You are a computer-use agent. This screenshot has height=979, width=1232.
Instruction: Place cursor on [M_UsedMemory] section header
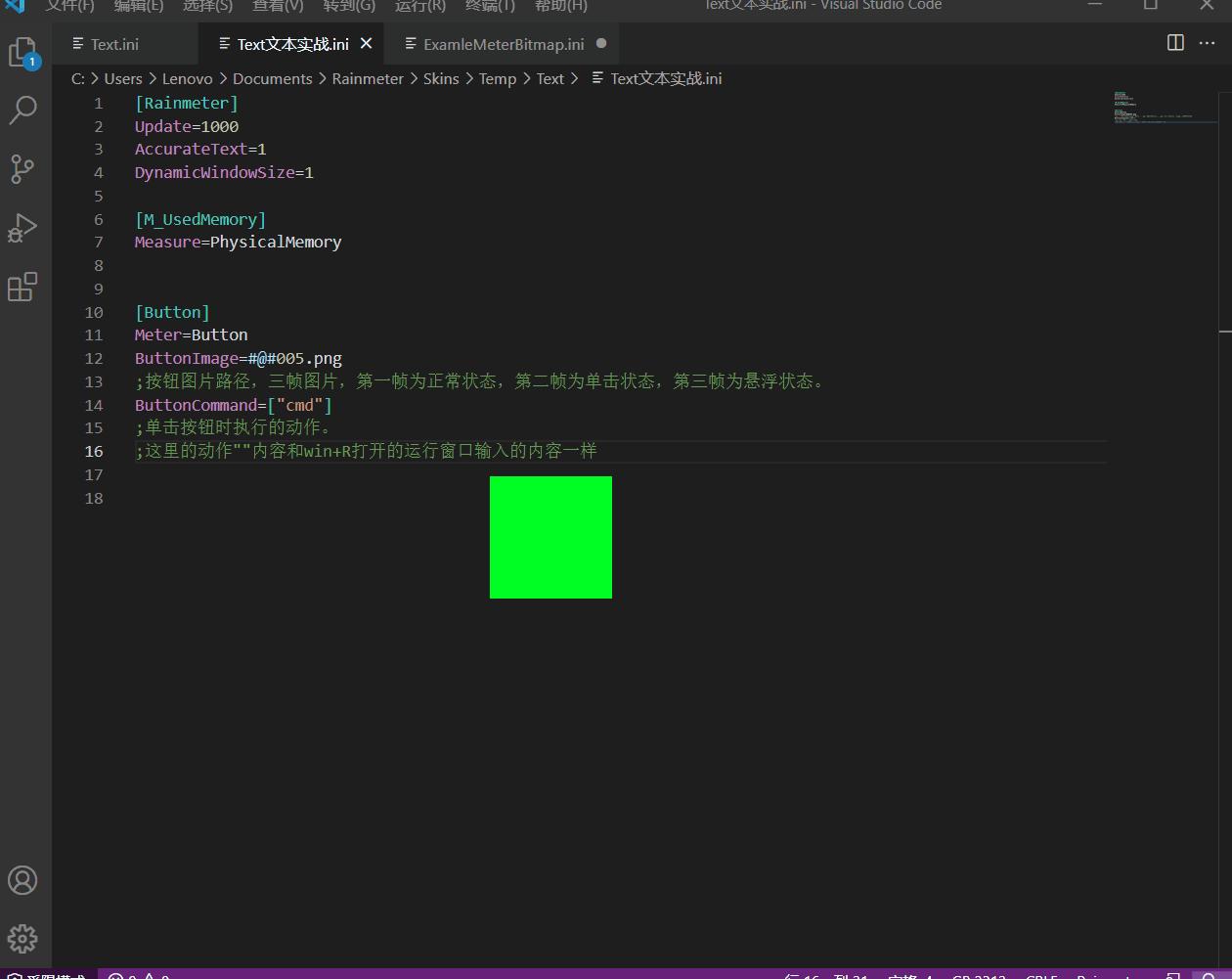tap(200, 219)
